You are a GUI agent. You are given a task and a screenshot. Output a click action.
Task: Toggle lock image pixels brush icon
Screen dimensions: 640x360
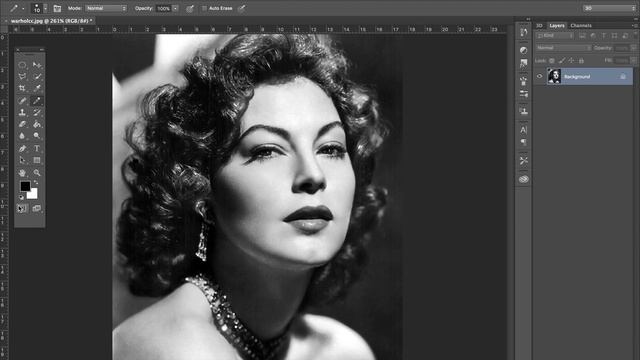[x=562, y=60]
